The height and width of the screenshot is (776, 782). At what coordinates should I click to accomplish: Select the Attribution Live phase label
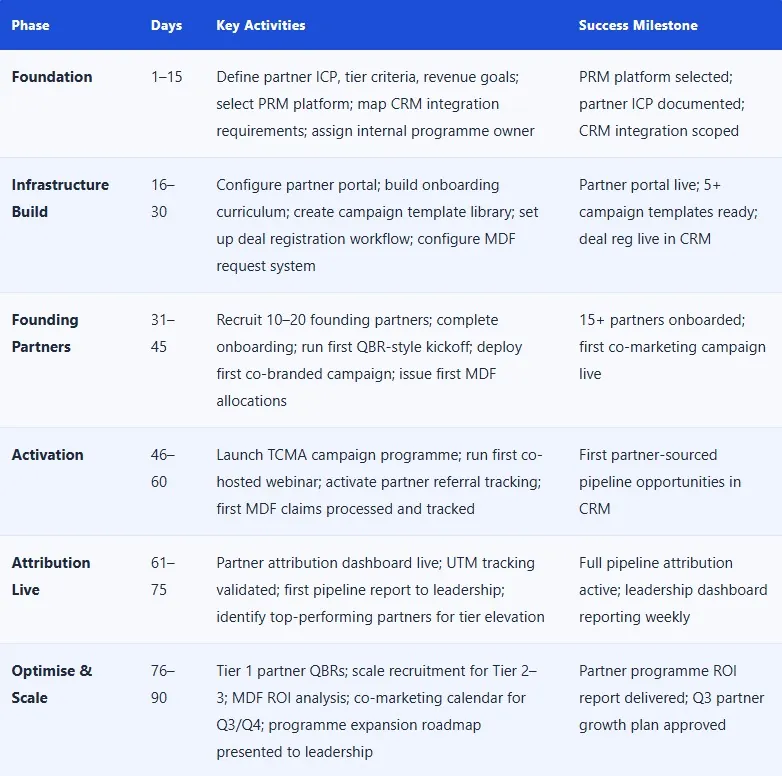(x=51, y=576)
